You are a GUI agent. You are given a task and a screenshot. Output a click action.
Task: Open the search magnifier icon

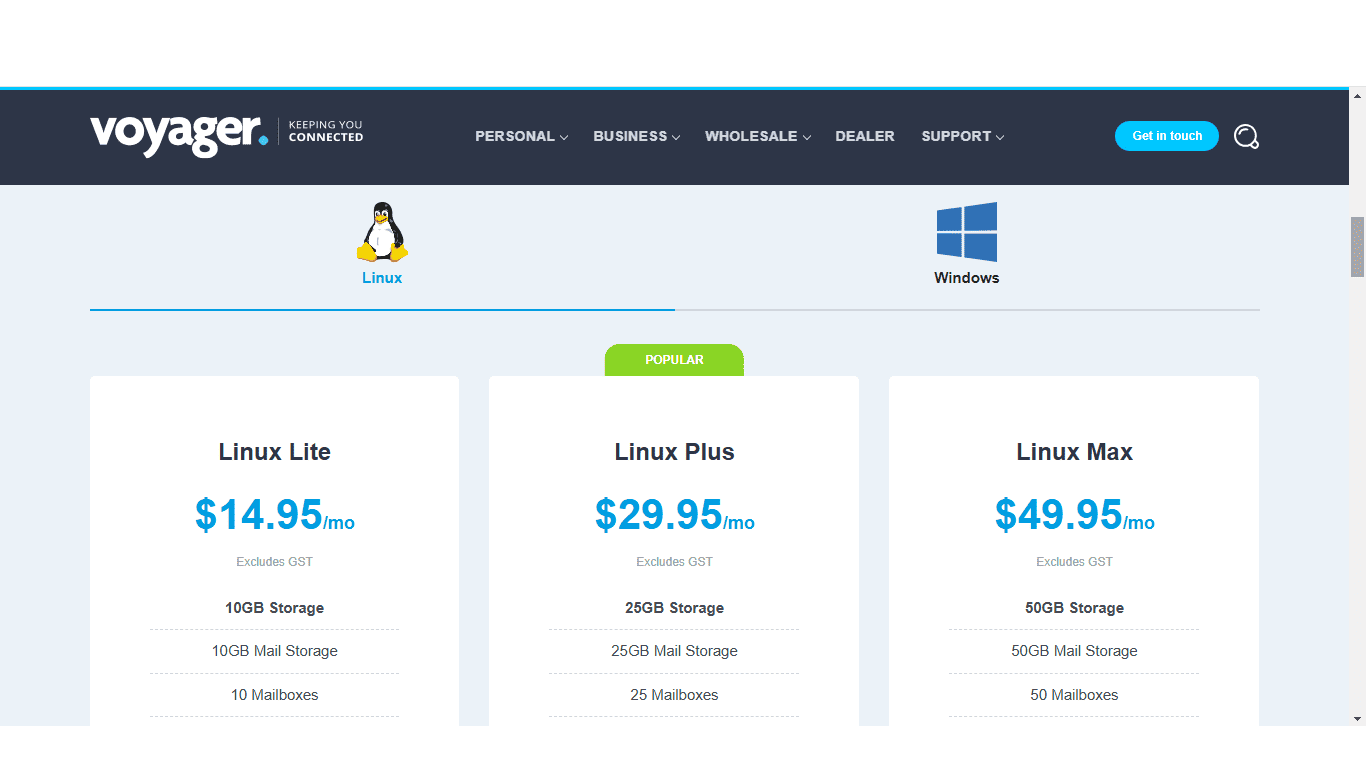[1246, 136]
